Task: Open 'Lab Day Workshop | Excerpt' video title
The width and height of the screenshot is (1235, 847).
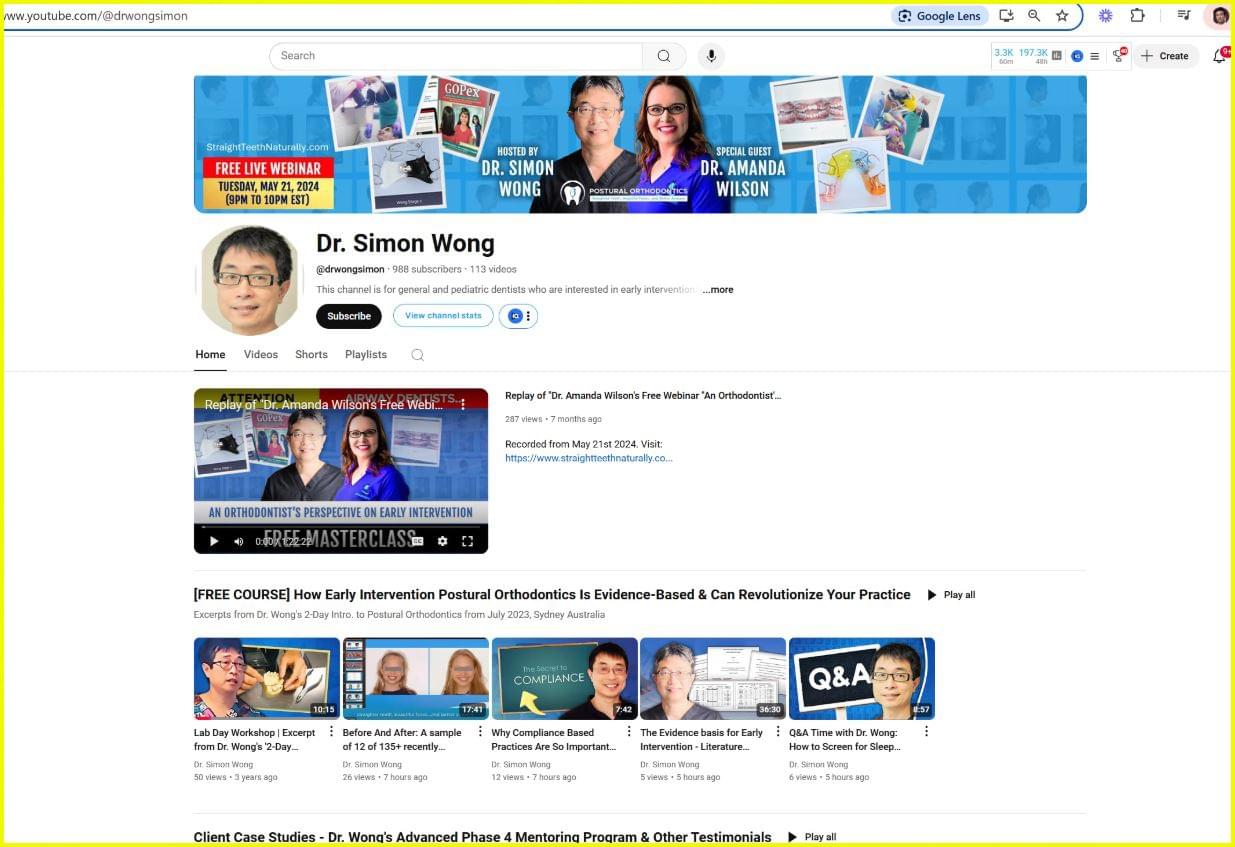Action: [255, 740]
